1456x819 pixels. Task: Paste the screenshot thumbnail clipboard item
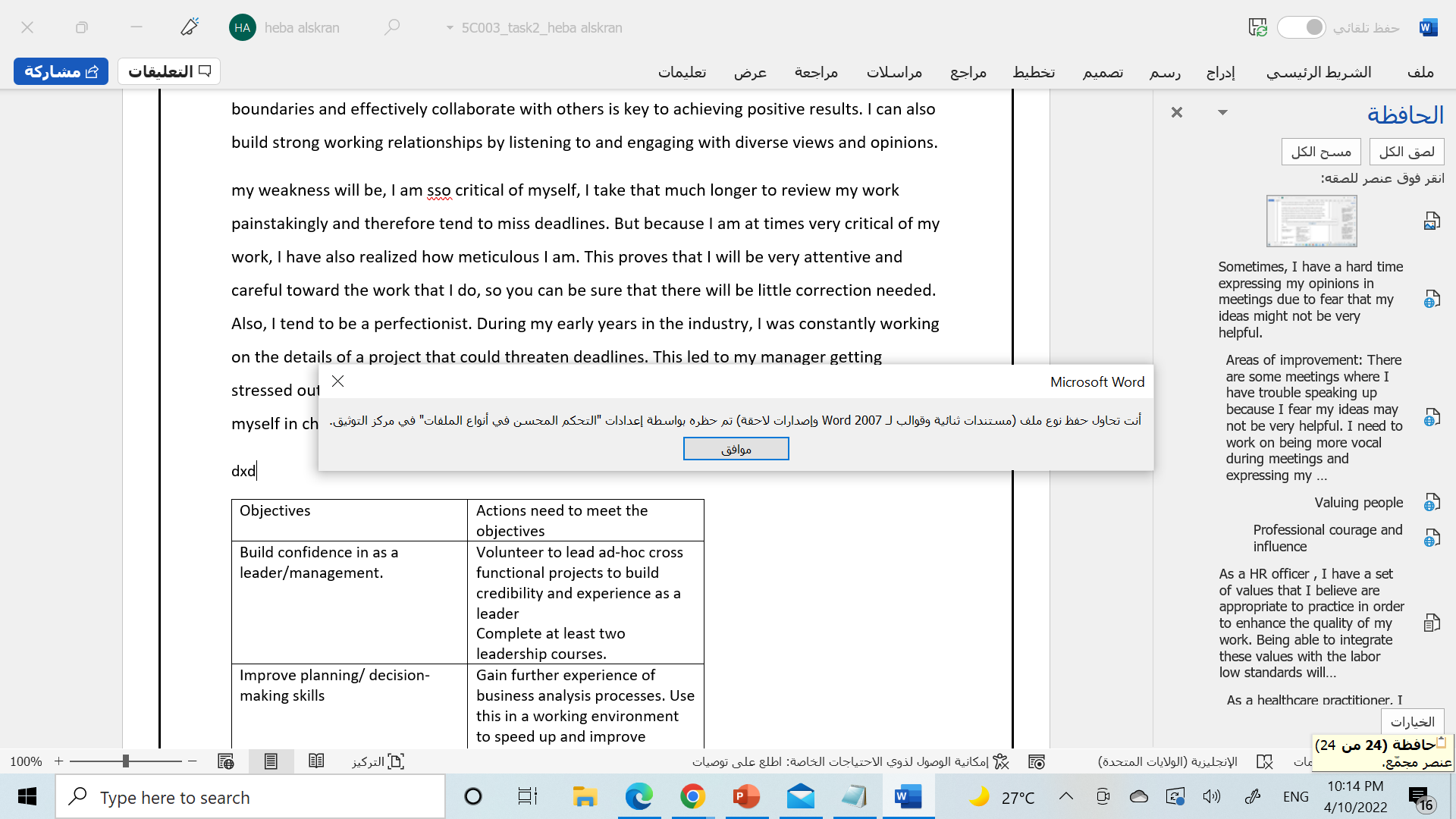pos(1311,221)
